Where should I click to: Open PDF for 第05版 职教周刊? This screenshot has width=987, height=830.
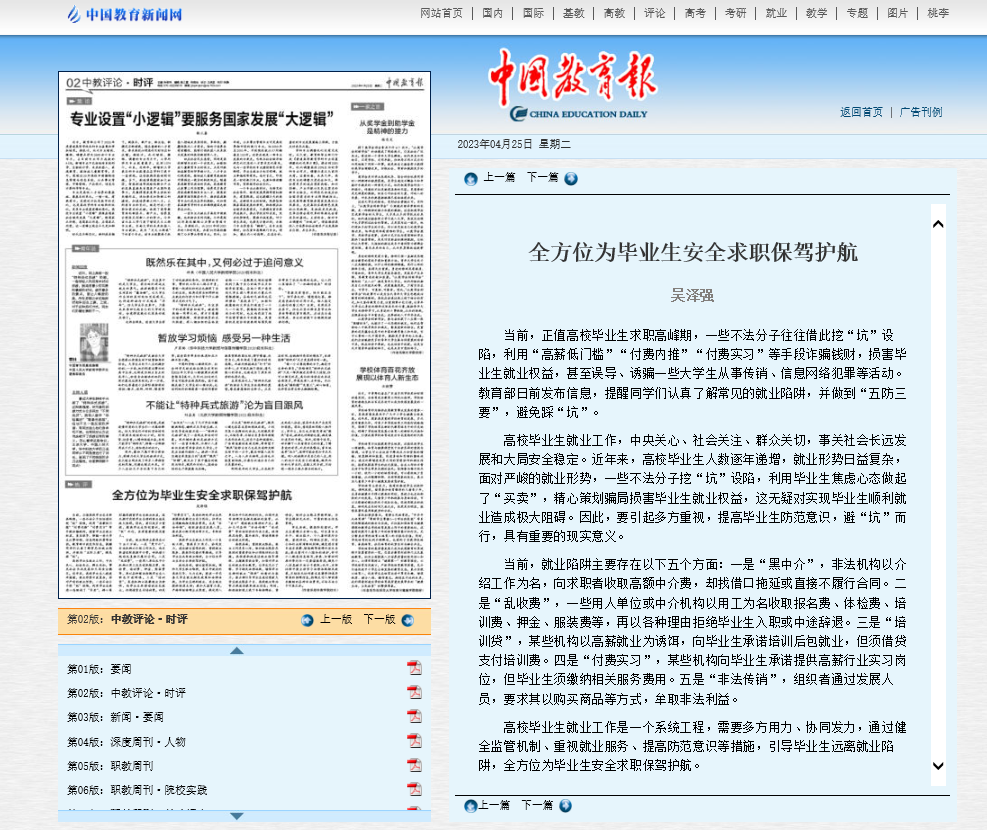414,765
